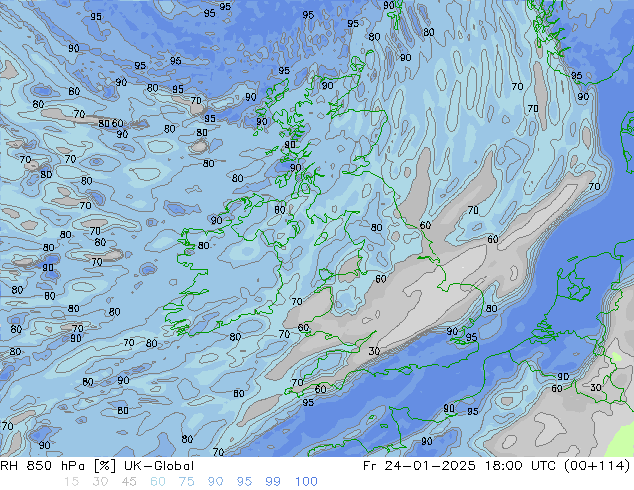Select the legend value 45

(x=129, y=482)
